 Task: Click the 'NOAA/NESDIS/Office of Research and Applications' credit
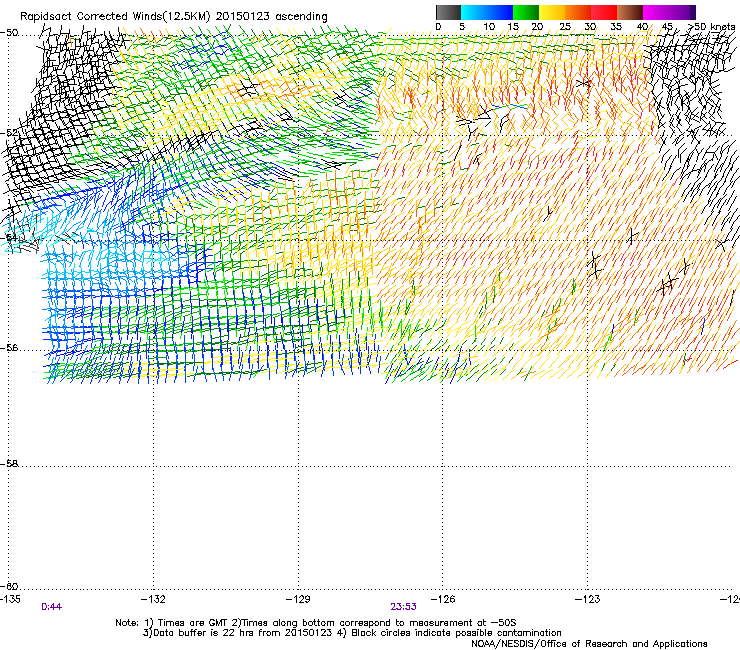pos(589,644)
